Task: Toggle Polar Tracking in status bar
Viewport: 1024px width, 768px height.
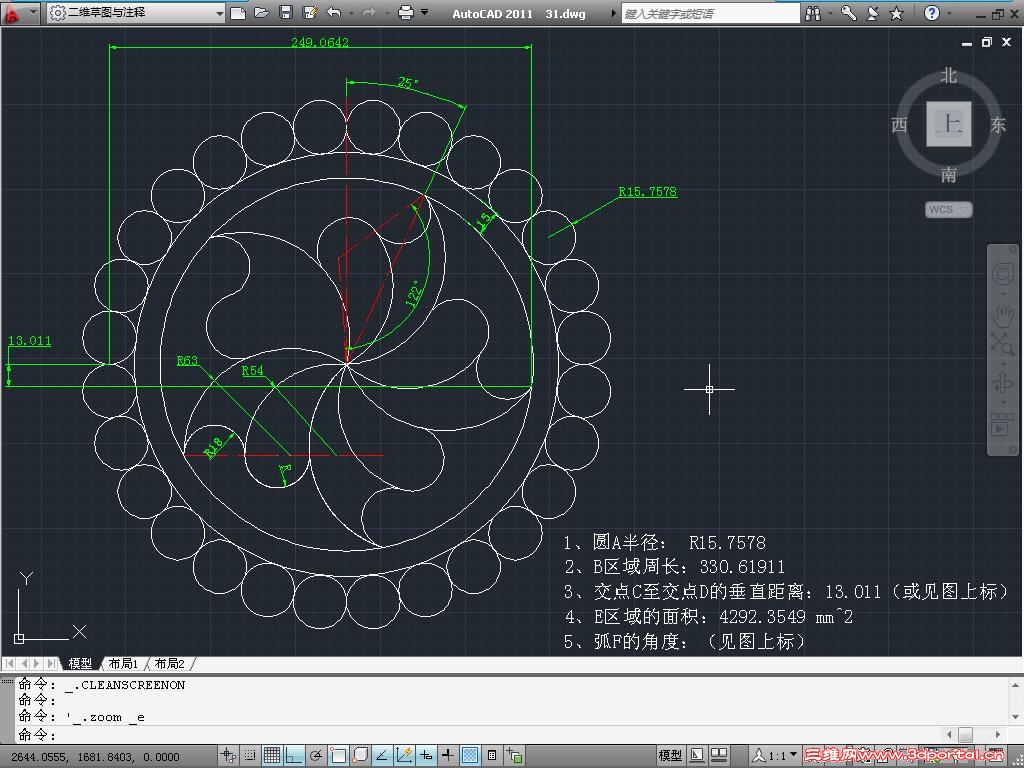Action: 316,756
